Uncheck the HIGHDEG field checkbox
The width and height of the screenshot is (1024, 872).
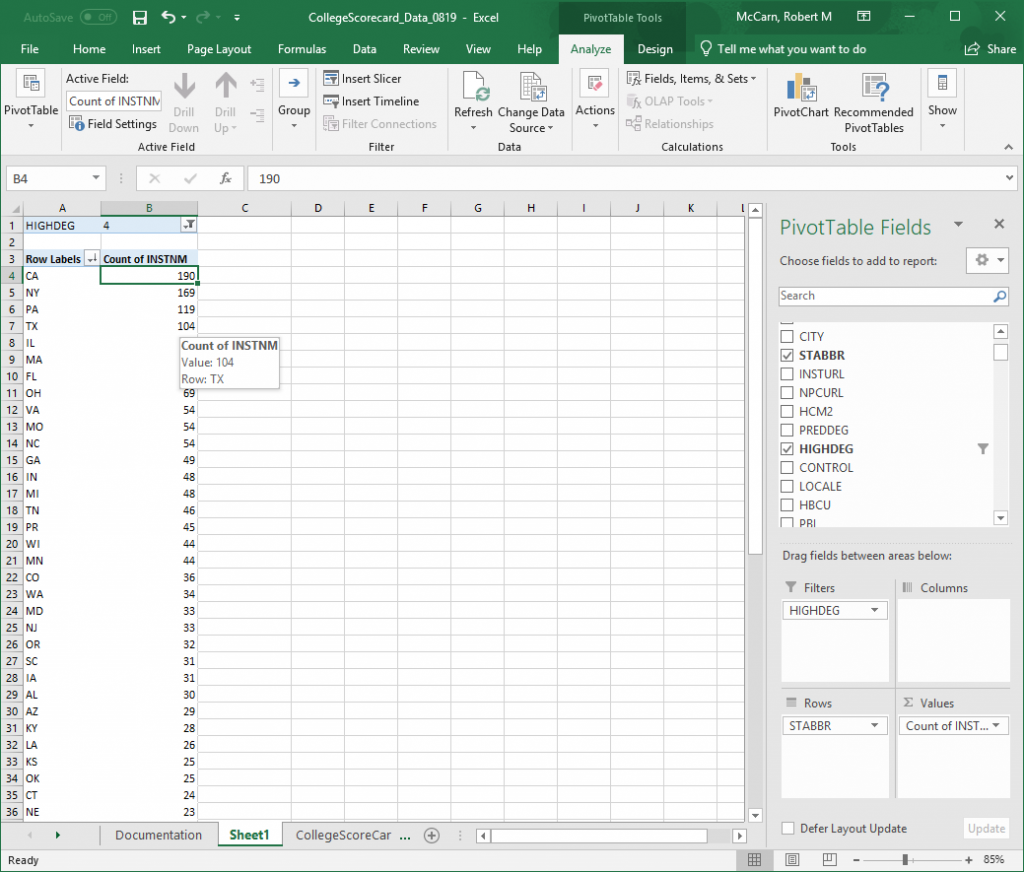coord(787,449)
